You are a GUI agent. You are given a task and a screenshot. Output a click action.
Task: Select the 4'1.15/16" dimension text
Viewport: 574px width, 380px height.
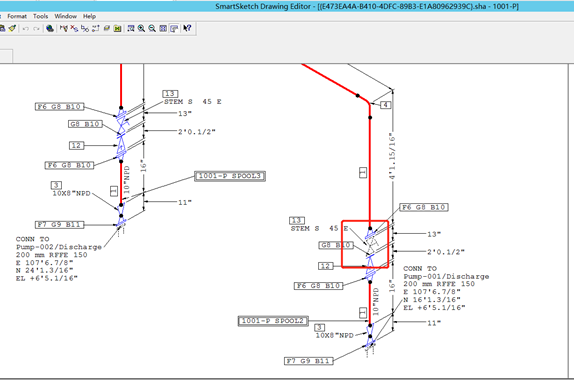(392, 156)
